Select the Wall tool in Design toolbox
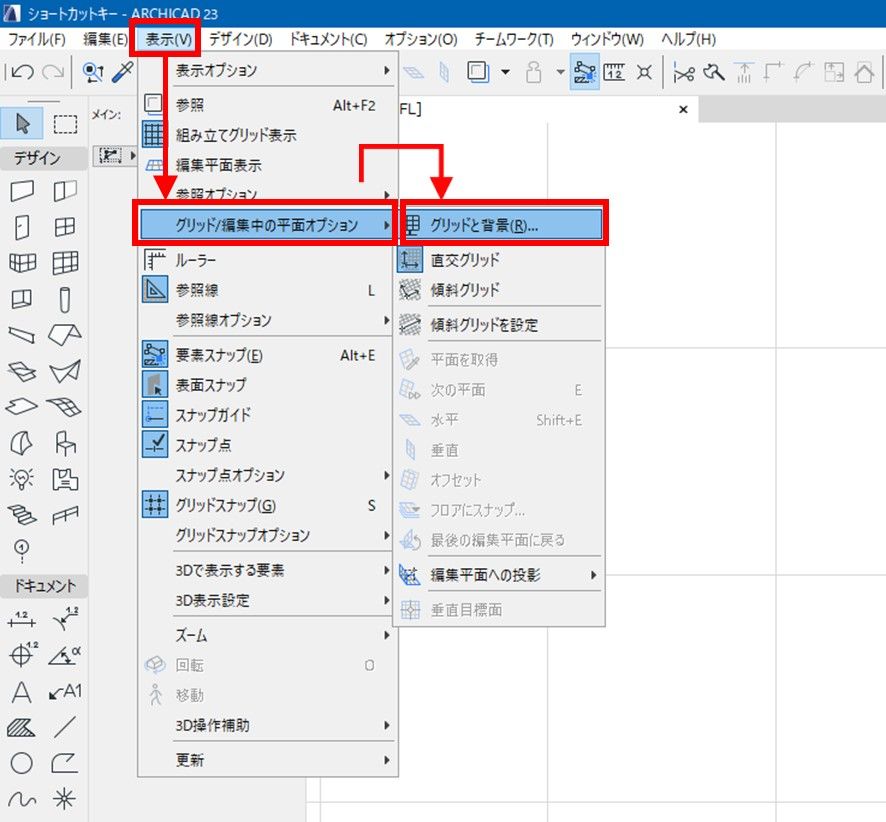The image size is (886, 822). coord(22,191)
